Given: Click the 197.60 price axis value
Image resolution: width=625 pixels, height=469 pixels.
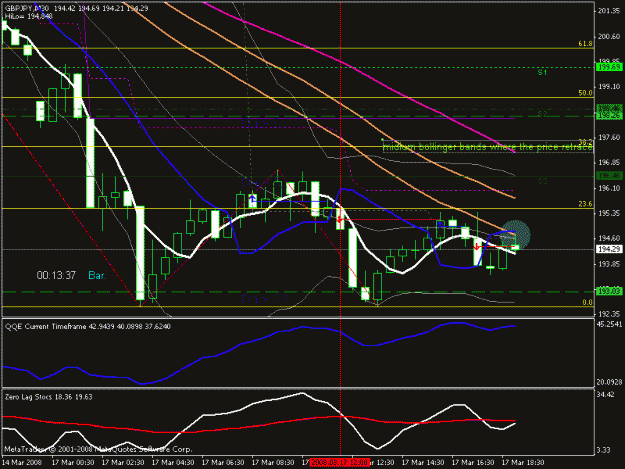Looking at the screenshot, I should coord(608,137).
